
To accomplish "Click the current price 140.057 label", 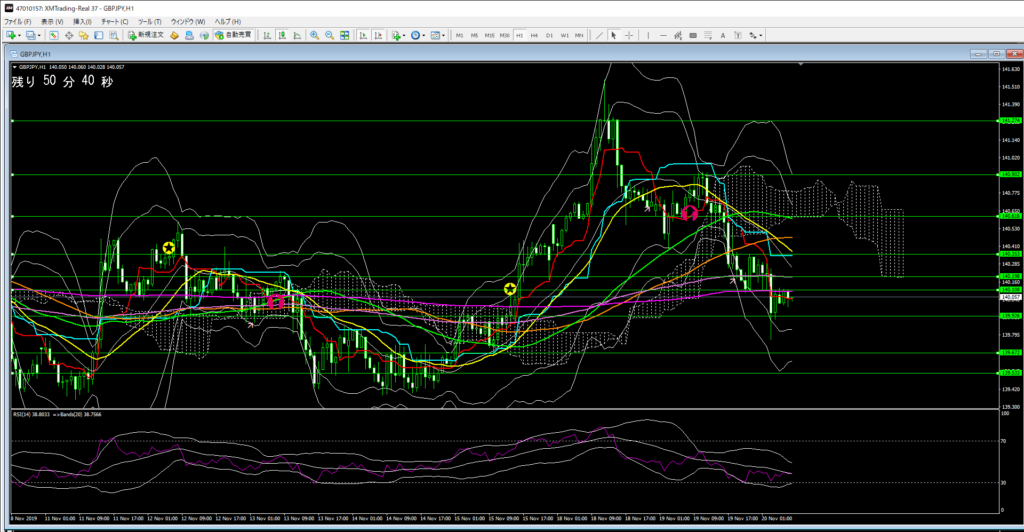I will coord(1010,297).
